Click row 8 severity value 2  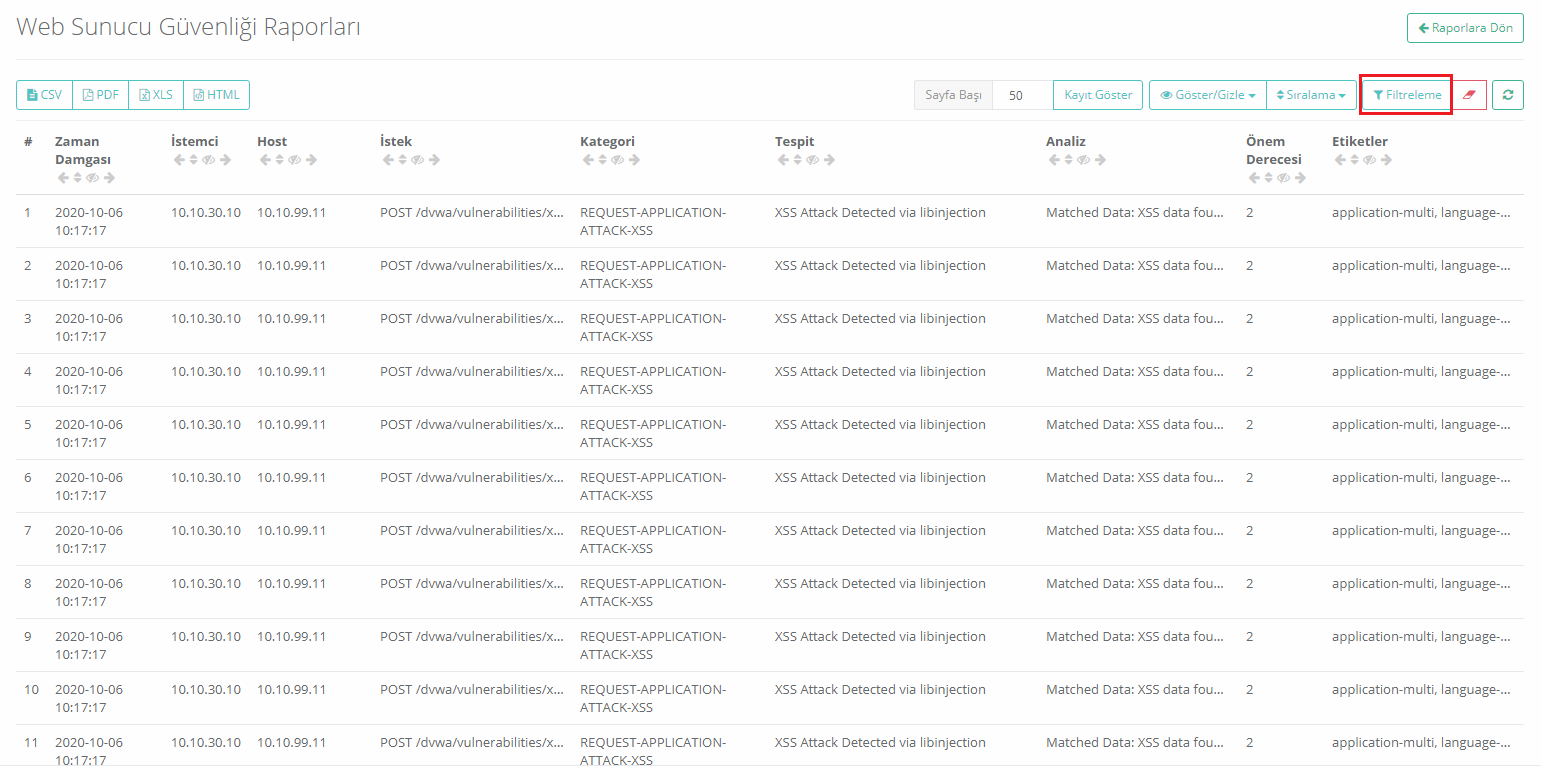[1250, 583]
